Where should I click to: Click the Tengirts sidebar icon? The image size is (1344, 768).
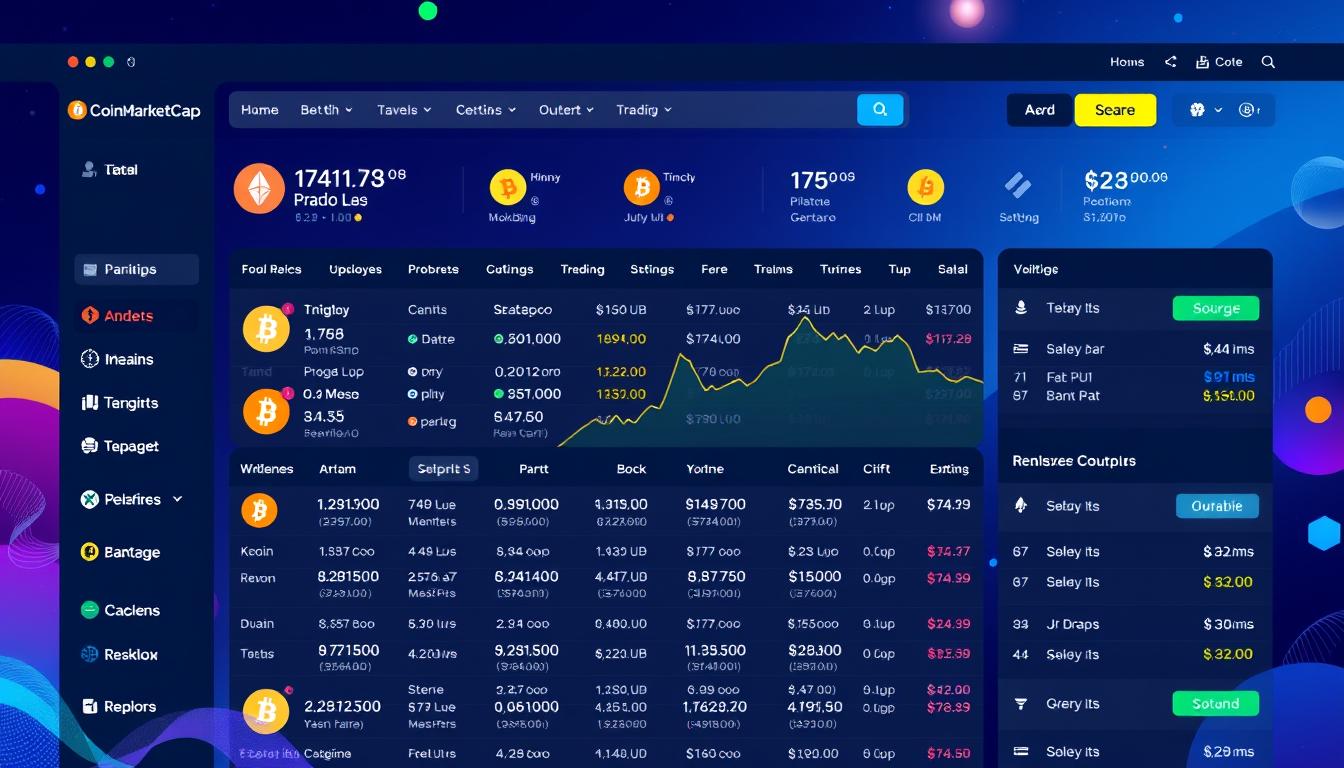coord(88,403)
